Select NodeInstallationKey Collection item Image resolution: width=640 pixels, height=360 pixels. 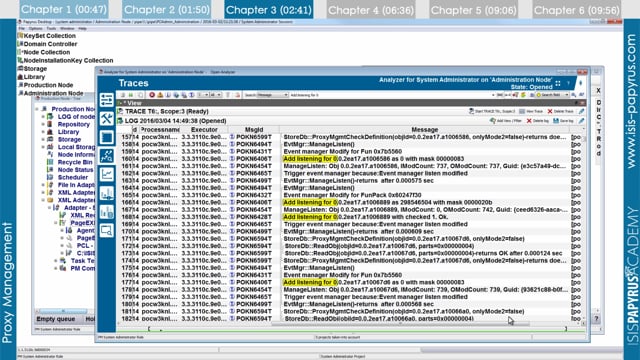[x=65, y=60]
